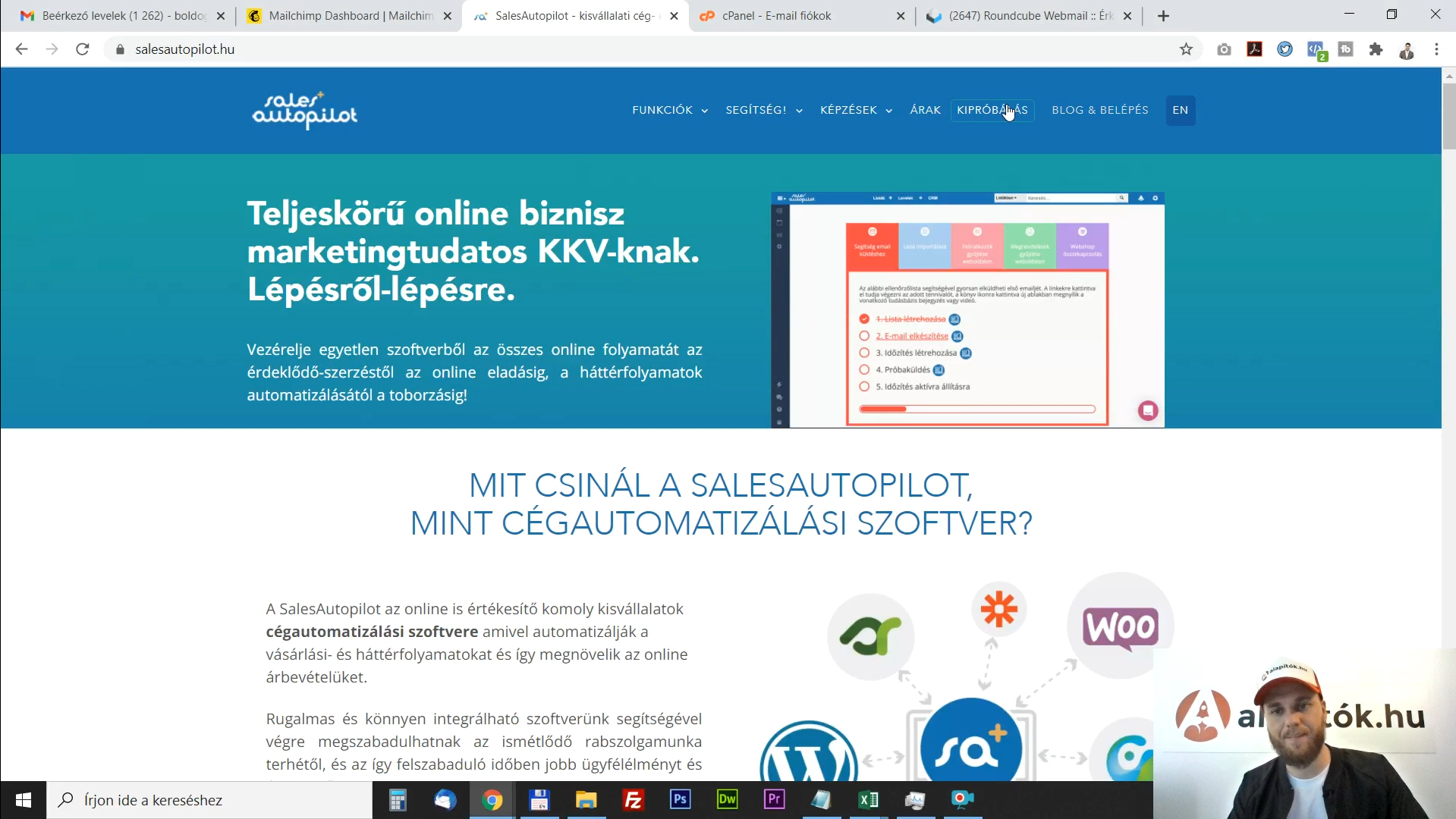Toggle the '1. Lista létrehozása' checklist radio
Viewport: 1456px width, 819px height.
(x=864, y=319)
